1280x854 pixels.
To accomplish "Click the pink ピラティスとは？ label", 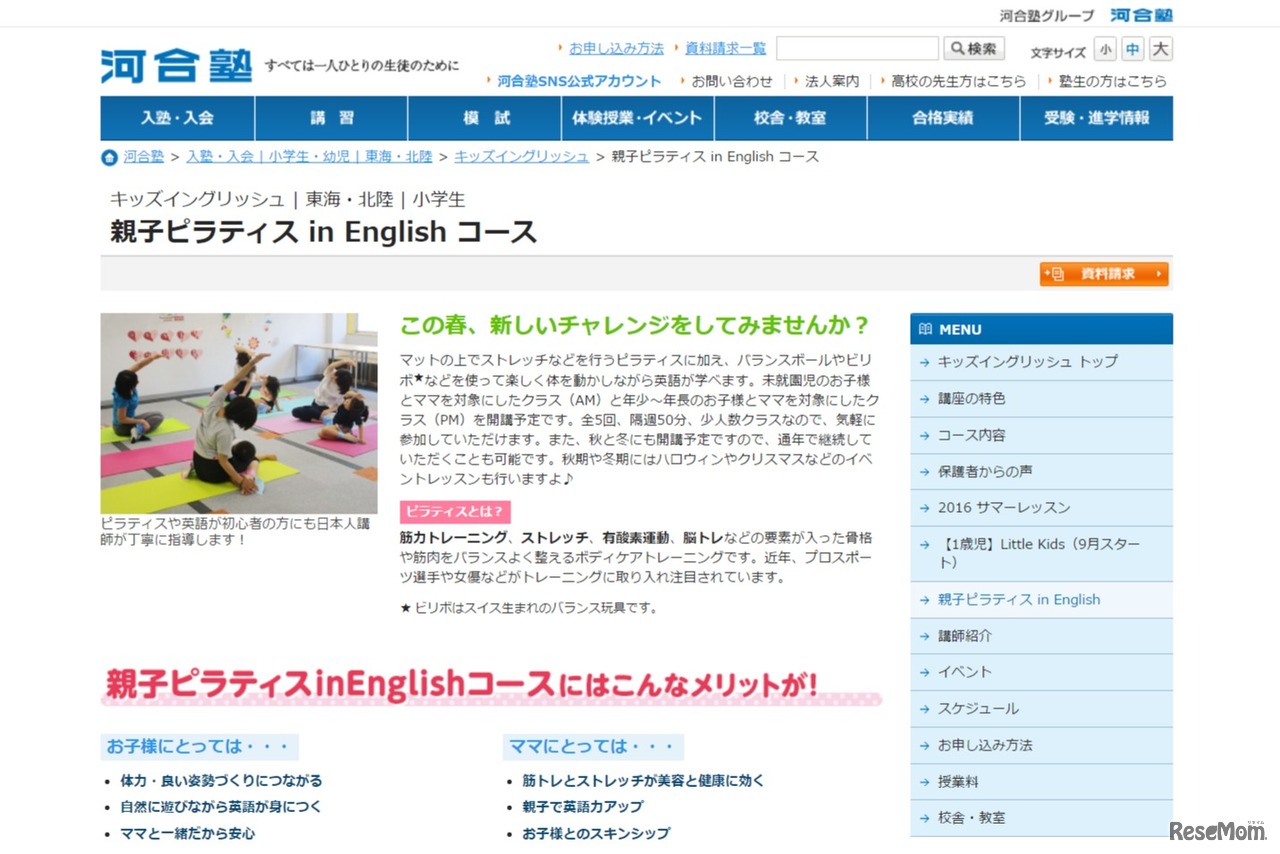I will click(455, 512).
